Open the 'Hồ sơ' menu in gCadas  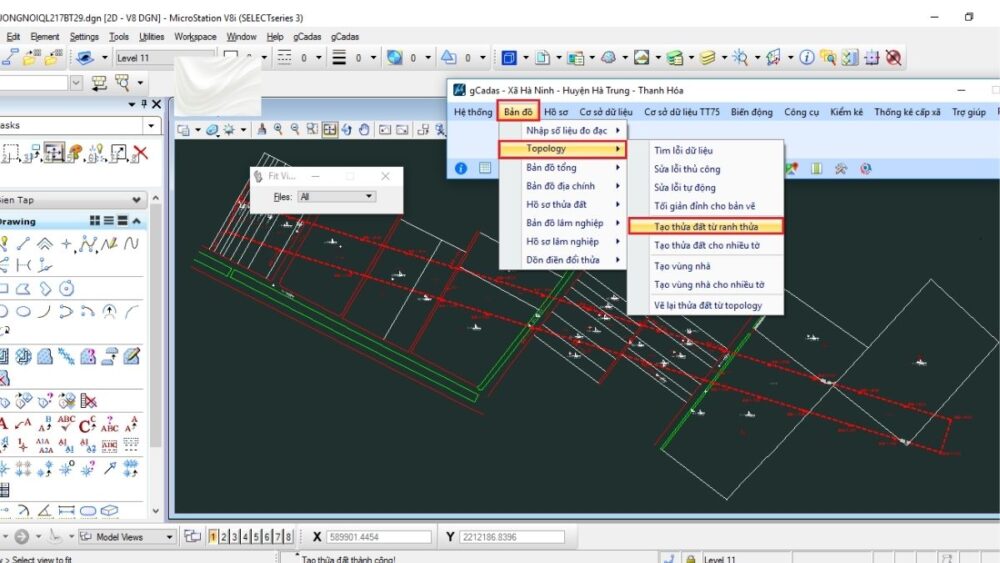556,112
